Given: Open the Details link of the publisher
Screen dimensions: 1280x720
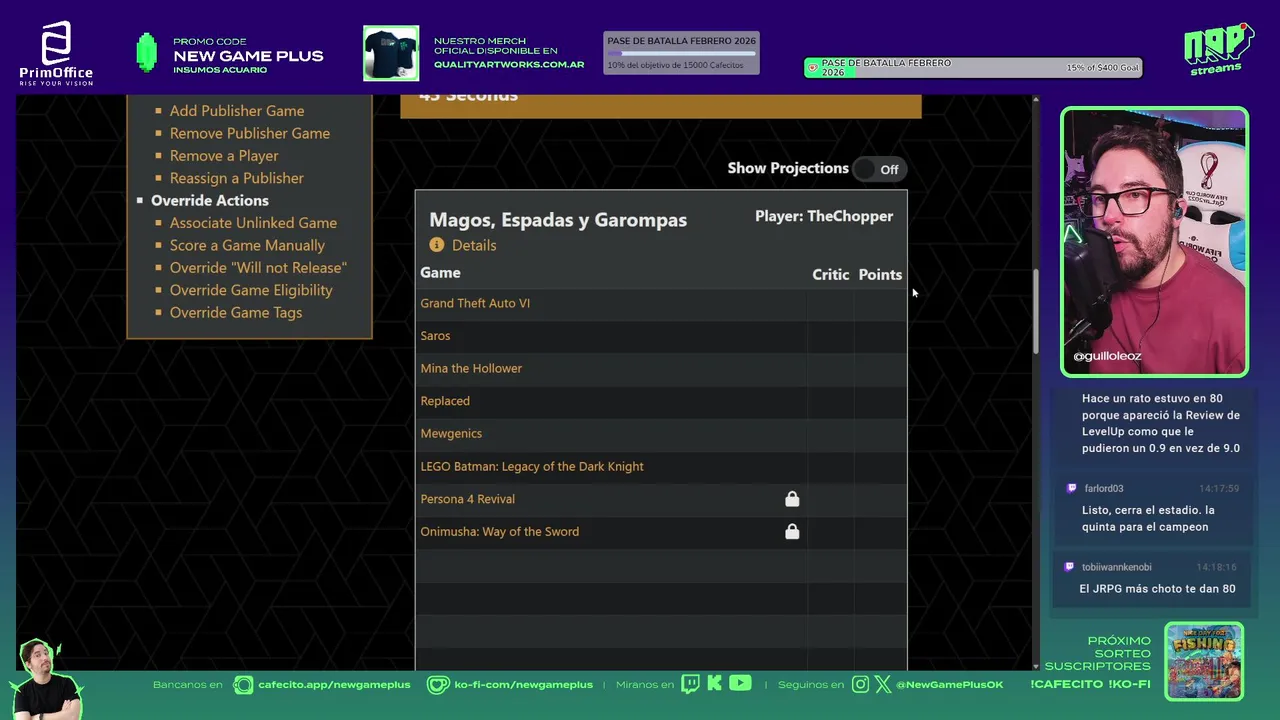Looking at the screenshot, I should pos(474,245).
